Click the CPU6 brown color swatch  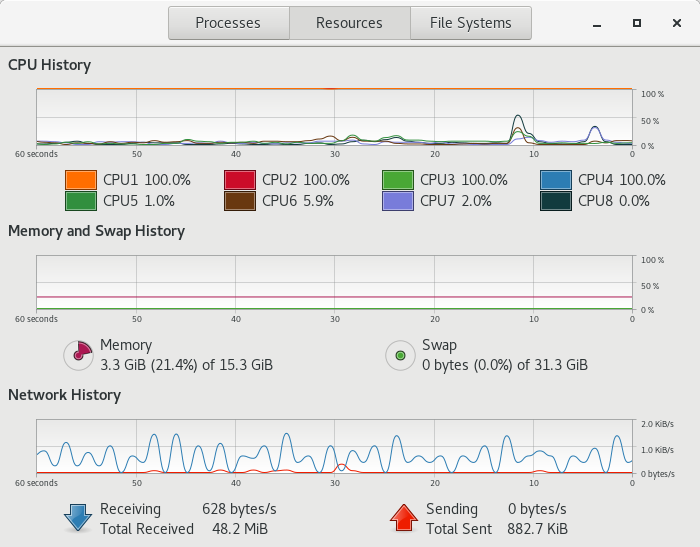point(240,201)
